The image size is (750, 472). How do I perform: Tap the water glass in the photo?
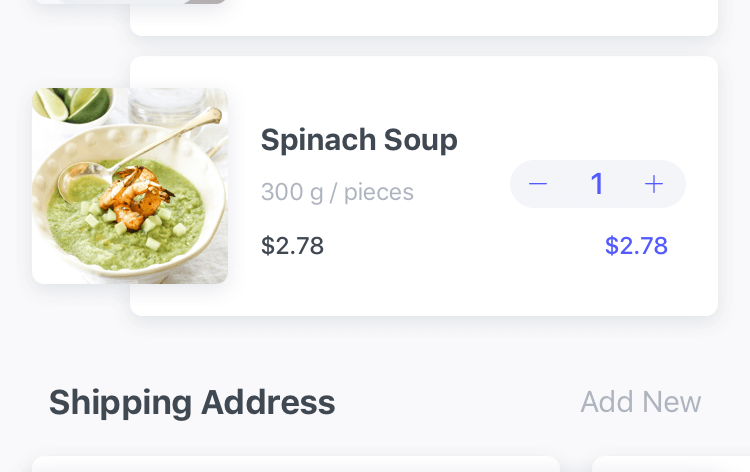(167, 108)
